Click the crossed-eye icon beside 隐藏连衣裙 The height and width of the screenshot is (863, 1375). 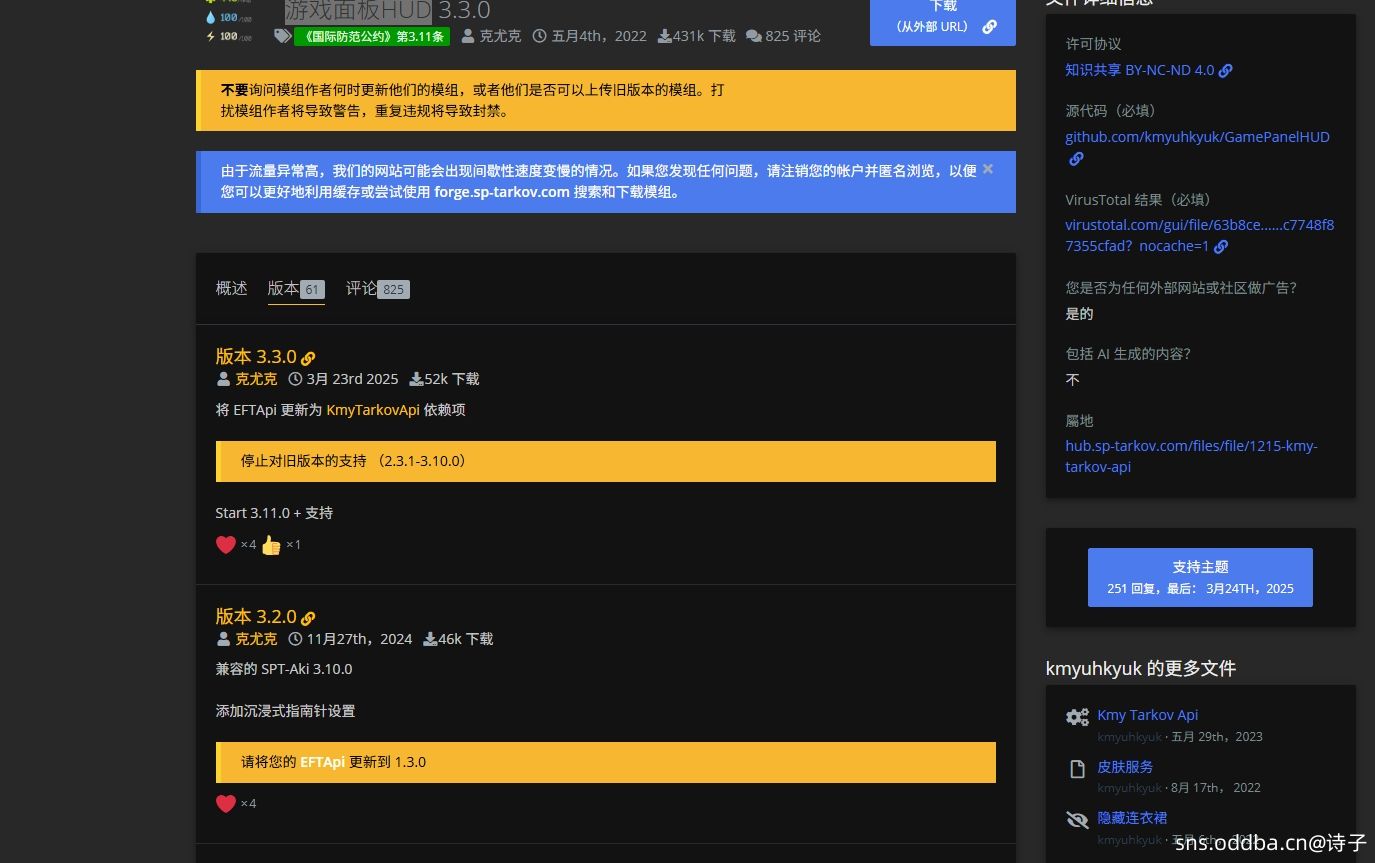click(x=1077, y=820)
